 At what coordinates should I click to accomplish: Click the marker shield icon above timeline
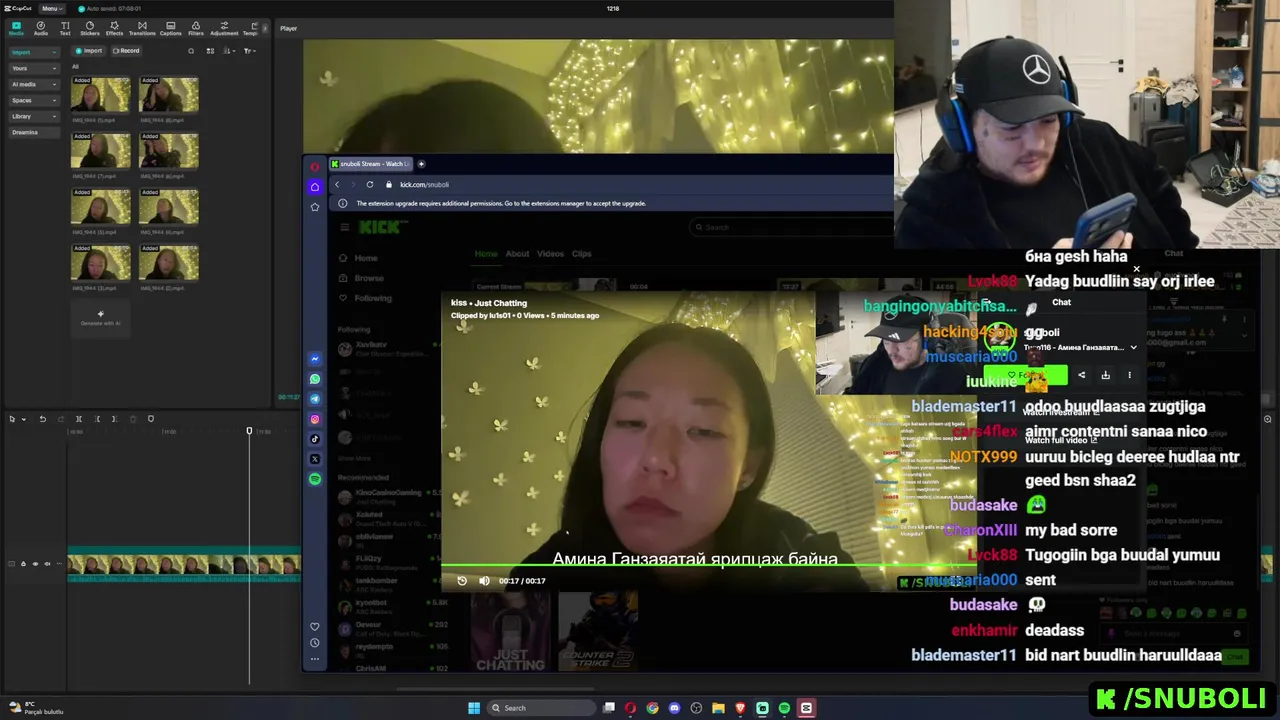[151, 419]
